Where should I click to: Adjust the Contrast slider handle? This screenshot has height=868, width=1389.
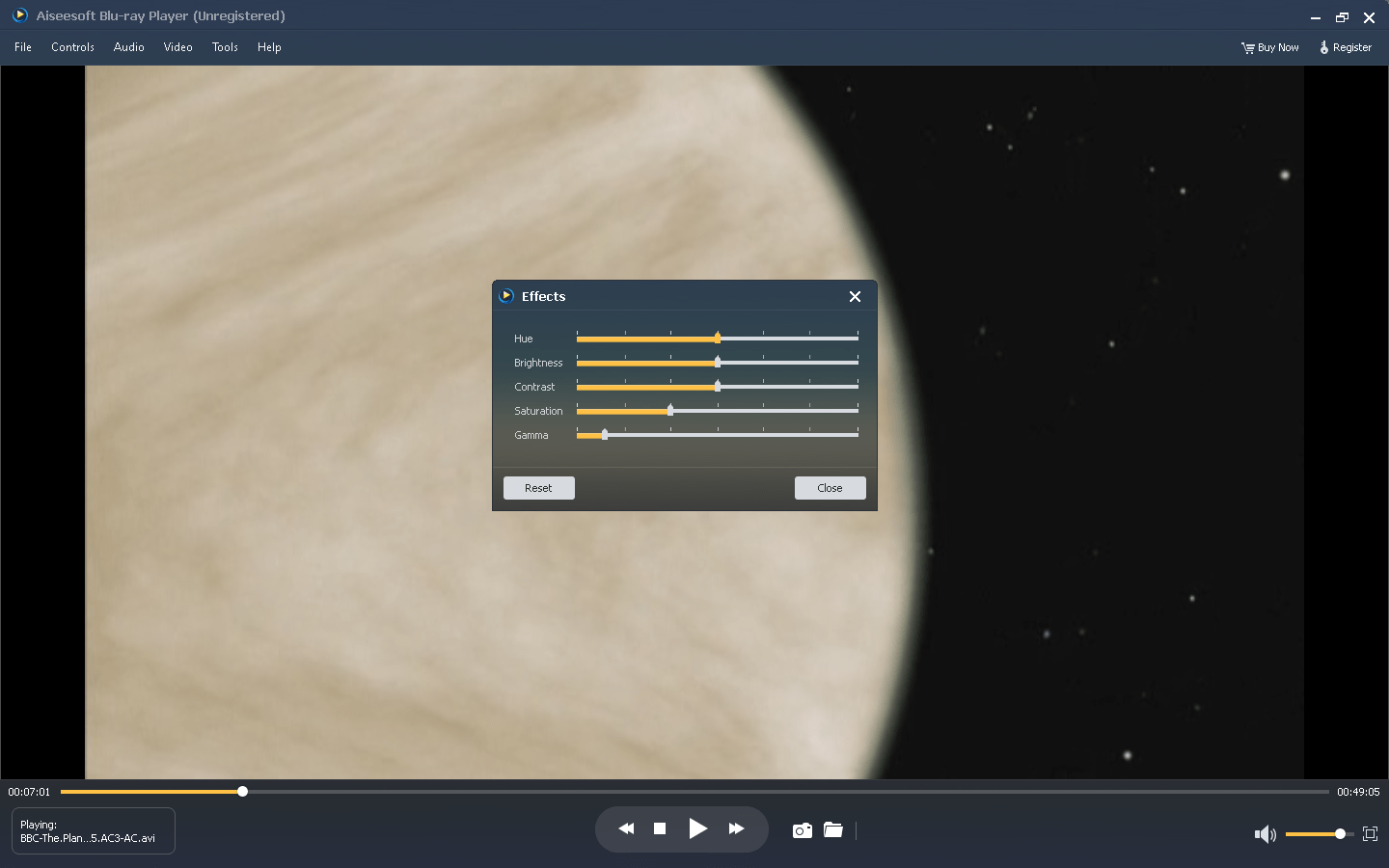click(718, 386)
